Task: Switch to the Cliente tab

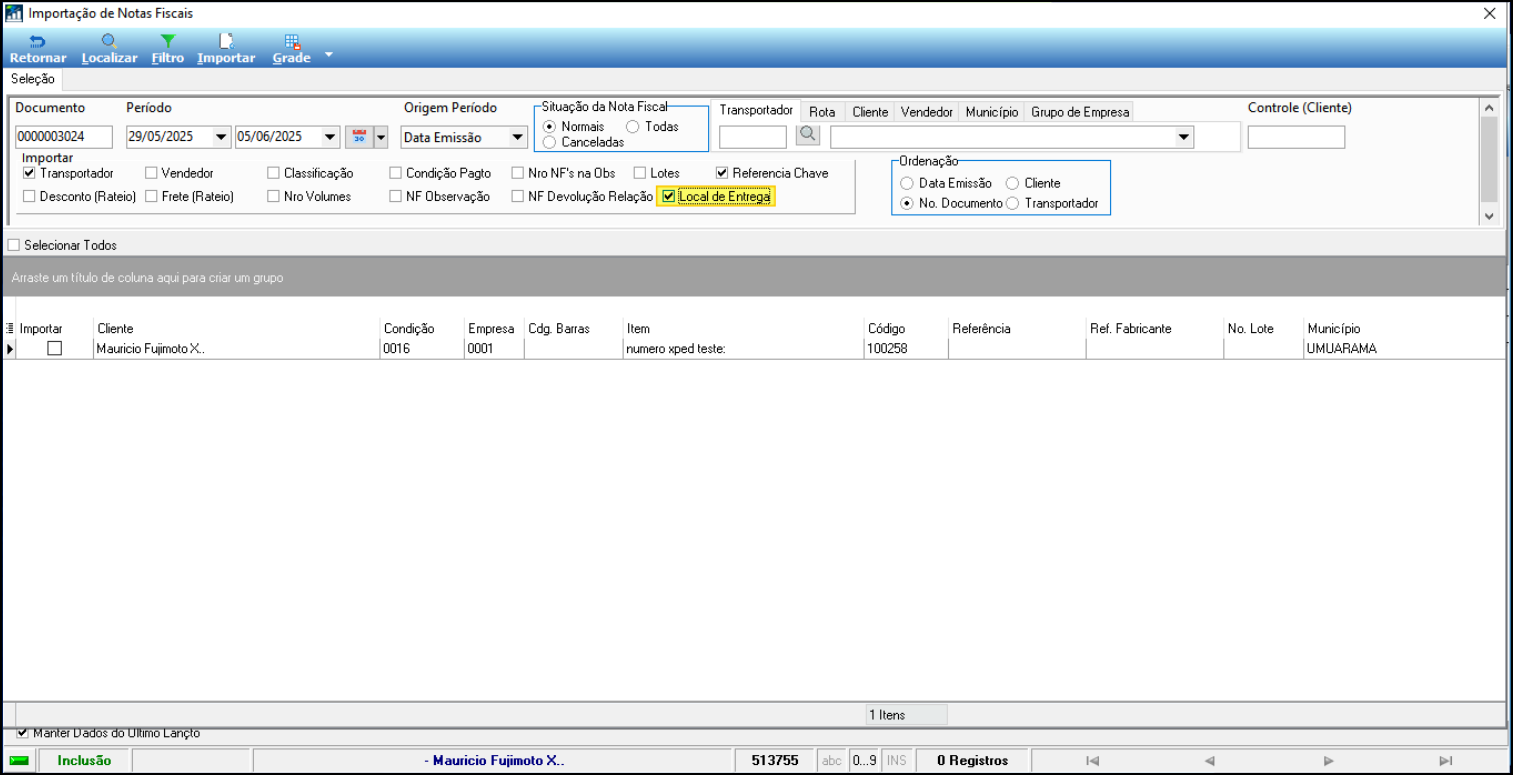Action: (870, 112)
